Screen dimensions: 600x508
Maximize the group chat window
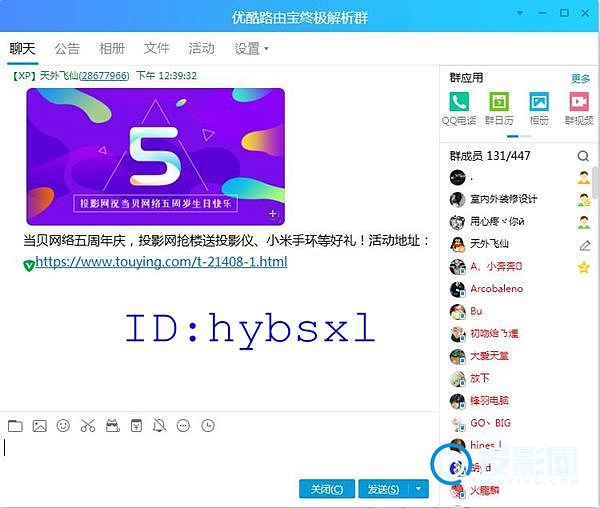pos(564,13)
